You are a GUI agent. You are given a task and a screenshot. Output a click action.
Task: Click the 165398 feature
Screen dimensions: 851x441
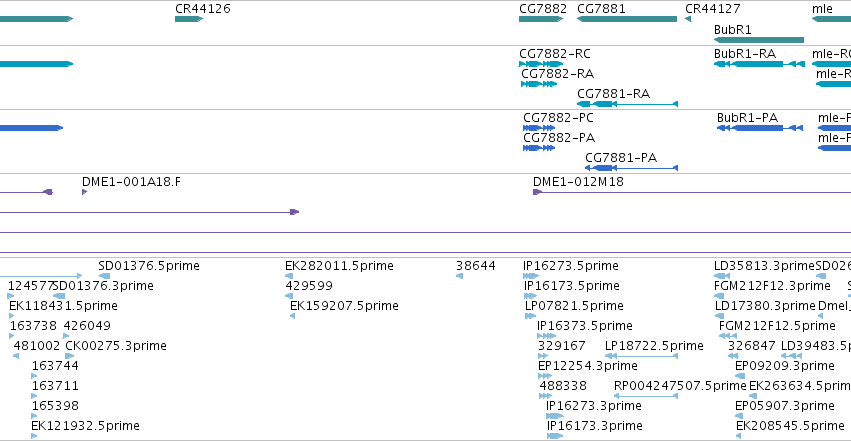34,416
